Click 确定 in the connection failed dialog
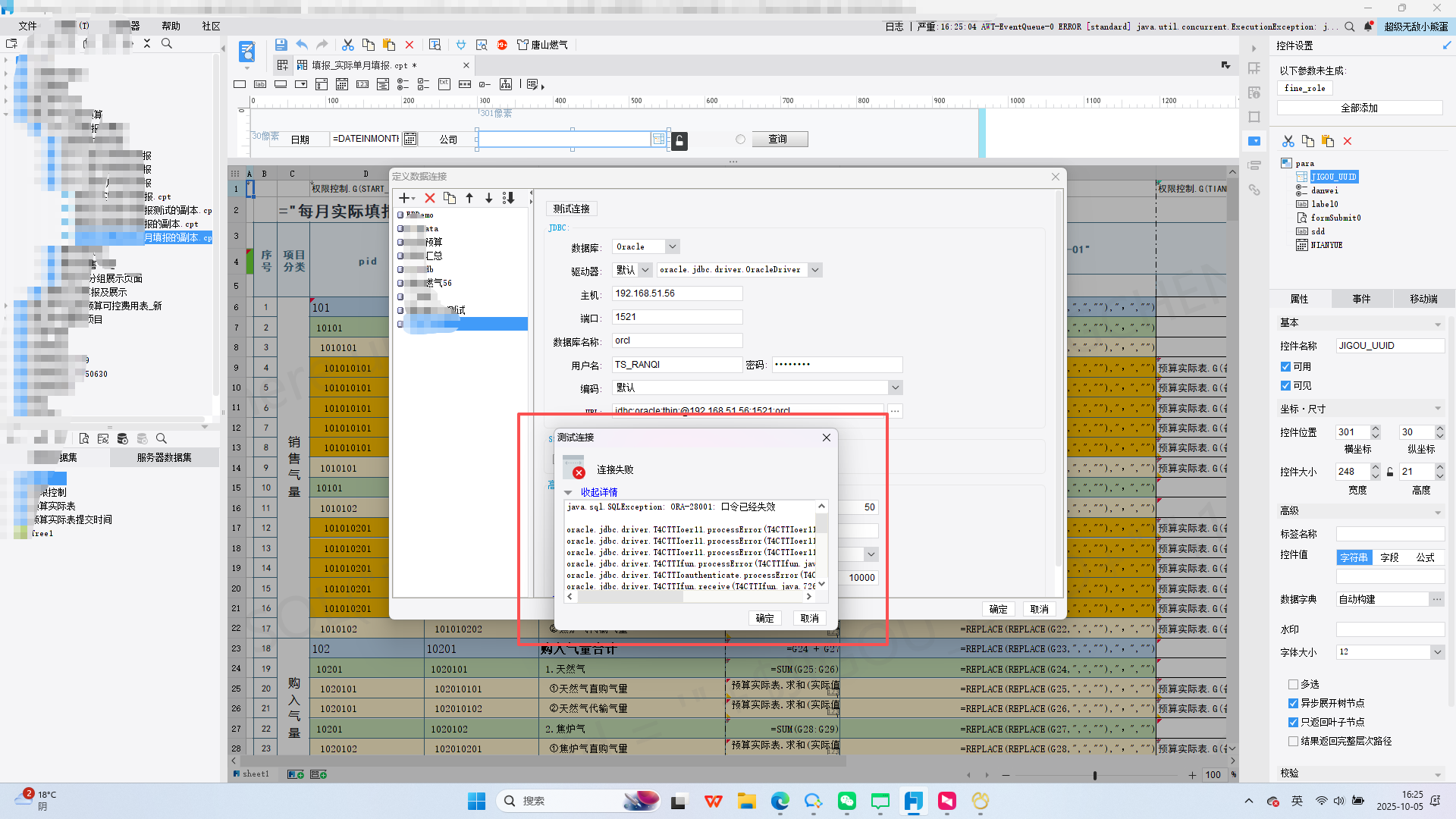The width and height of the screenshot is (1456, 819). 764,618
